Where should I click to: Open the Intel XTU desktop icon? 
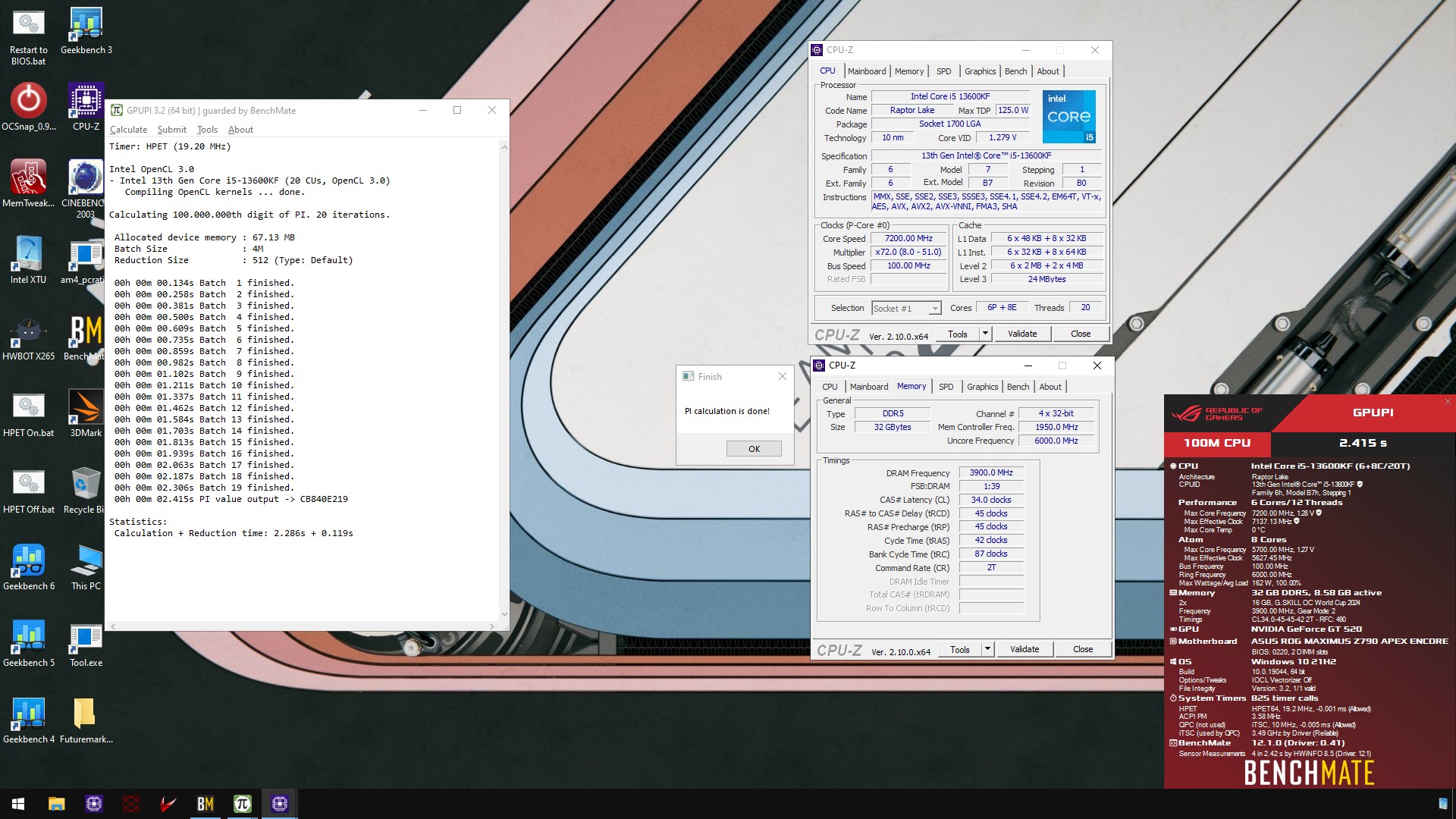[x=28, y=261]
